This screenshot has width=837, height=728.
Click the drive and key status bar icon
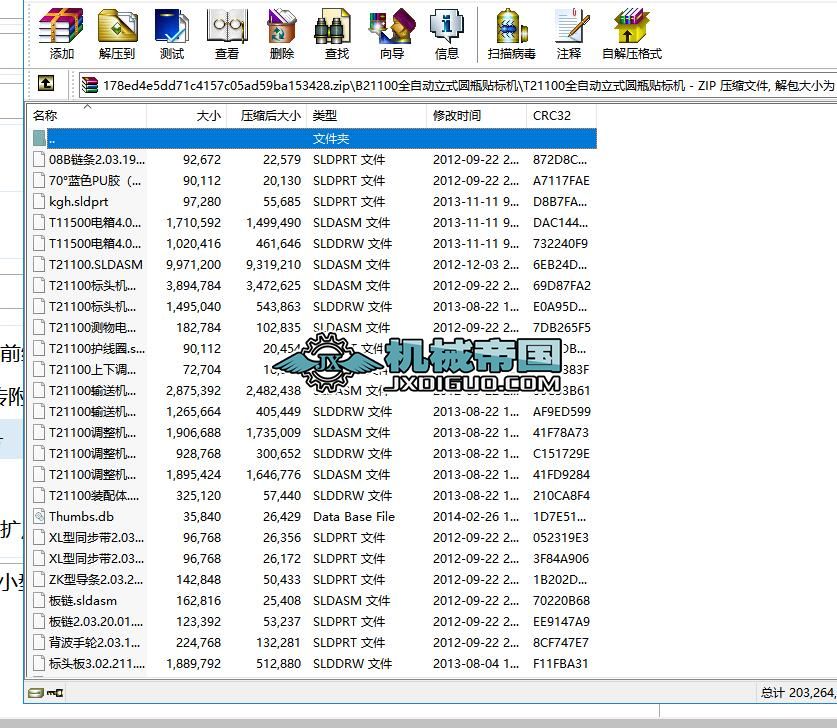click(46, 693)
